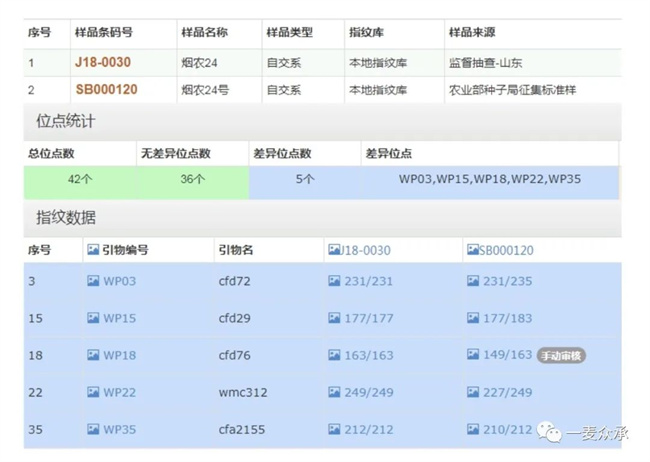Click the green 36个 no-difference count cell
Image resolution: width=650 pixels, height=462 pixels.
[x=193, y=180]
